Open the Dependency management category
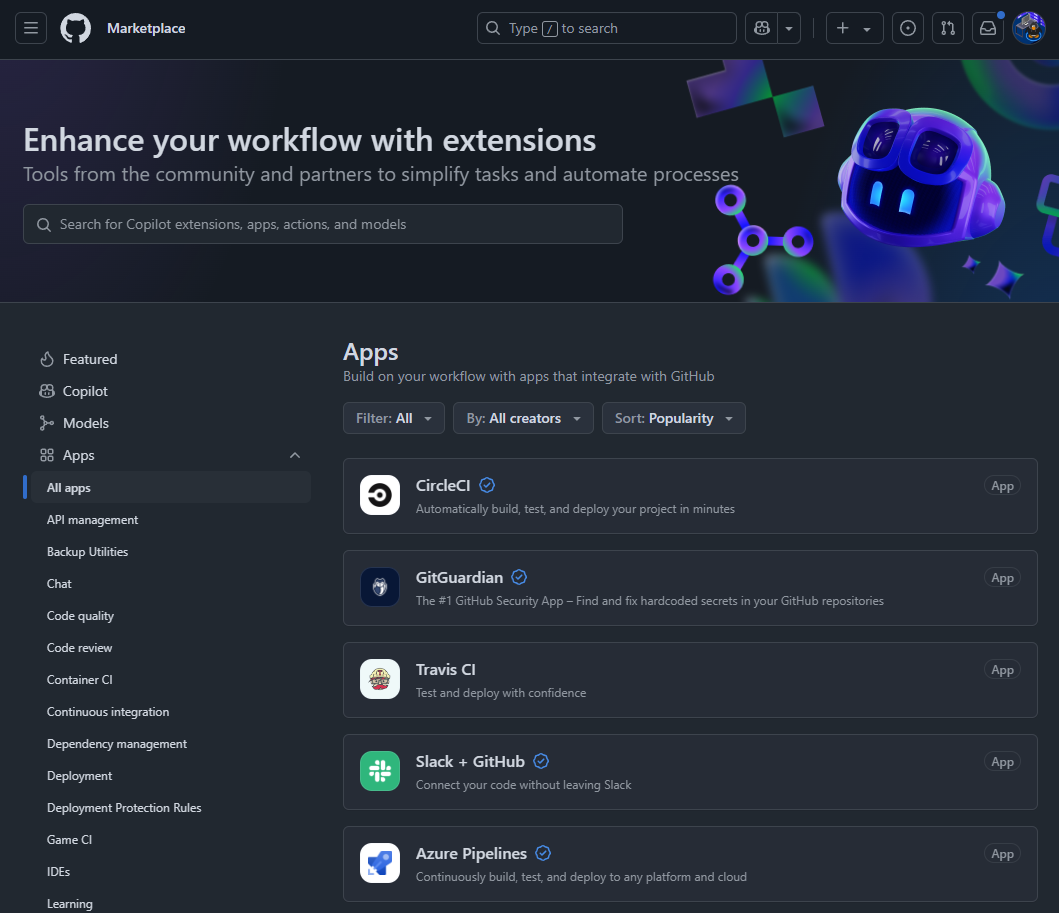The image size is (1059, 913). (117, 744)
